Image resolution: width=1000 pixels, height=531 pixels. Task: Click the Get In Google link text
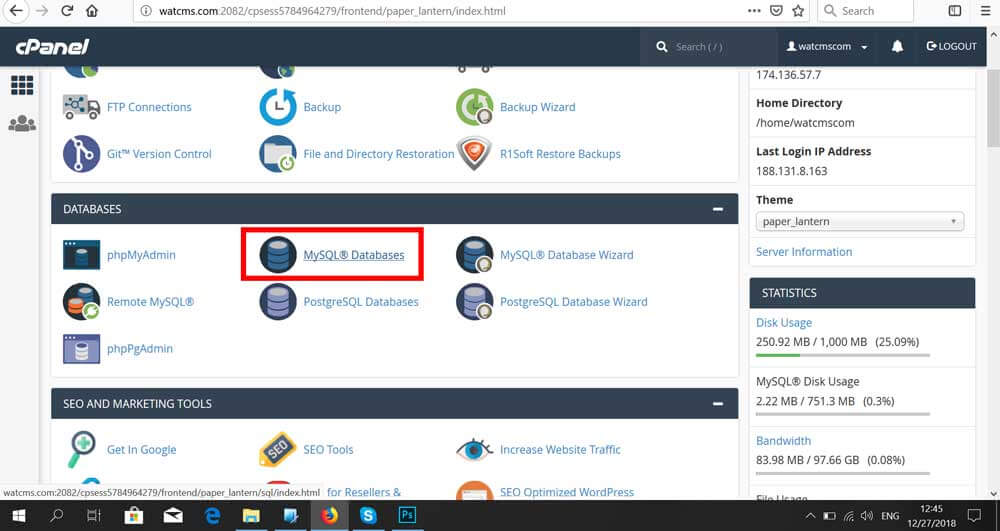(x=142, y=449)
